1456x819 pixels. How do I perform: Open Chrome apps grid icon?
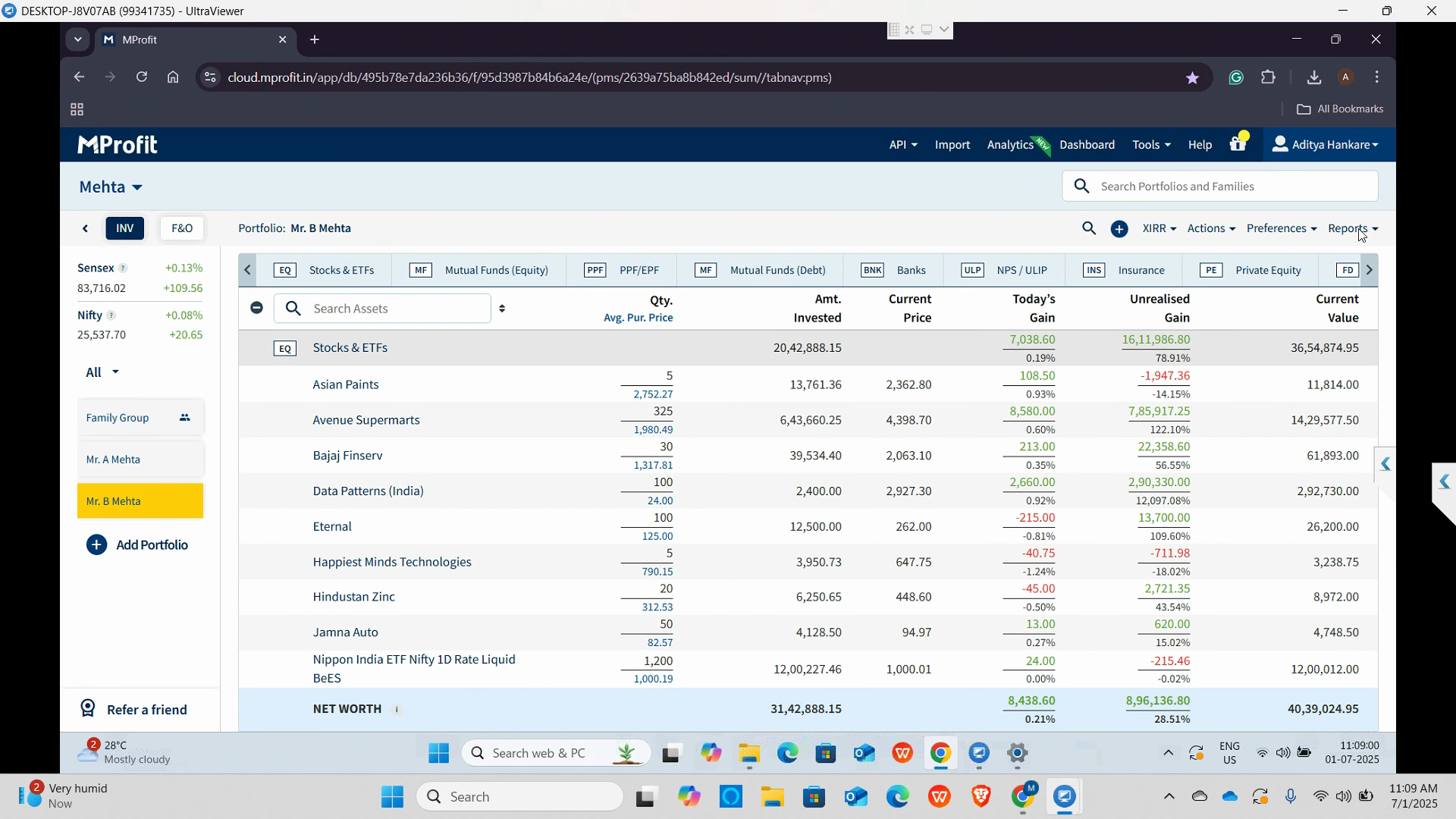[x=77, y=109]
